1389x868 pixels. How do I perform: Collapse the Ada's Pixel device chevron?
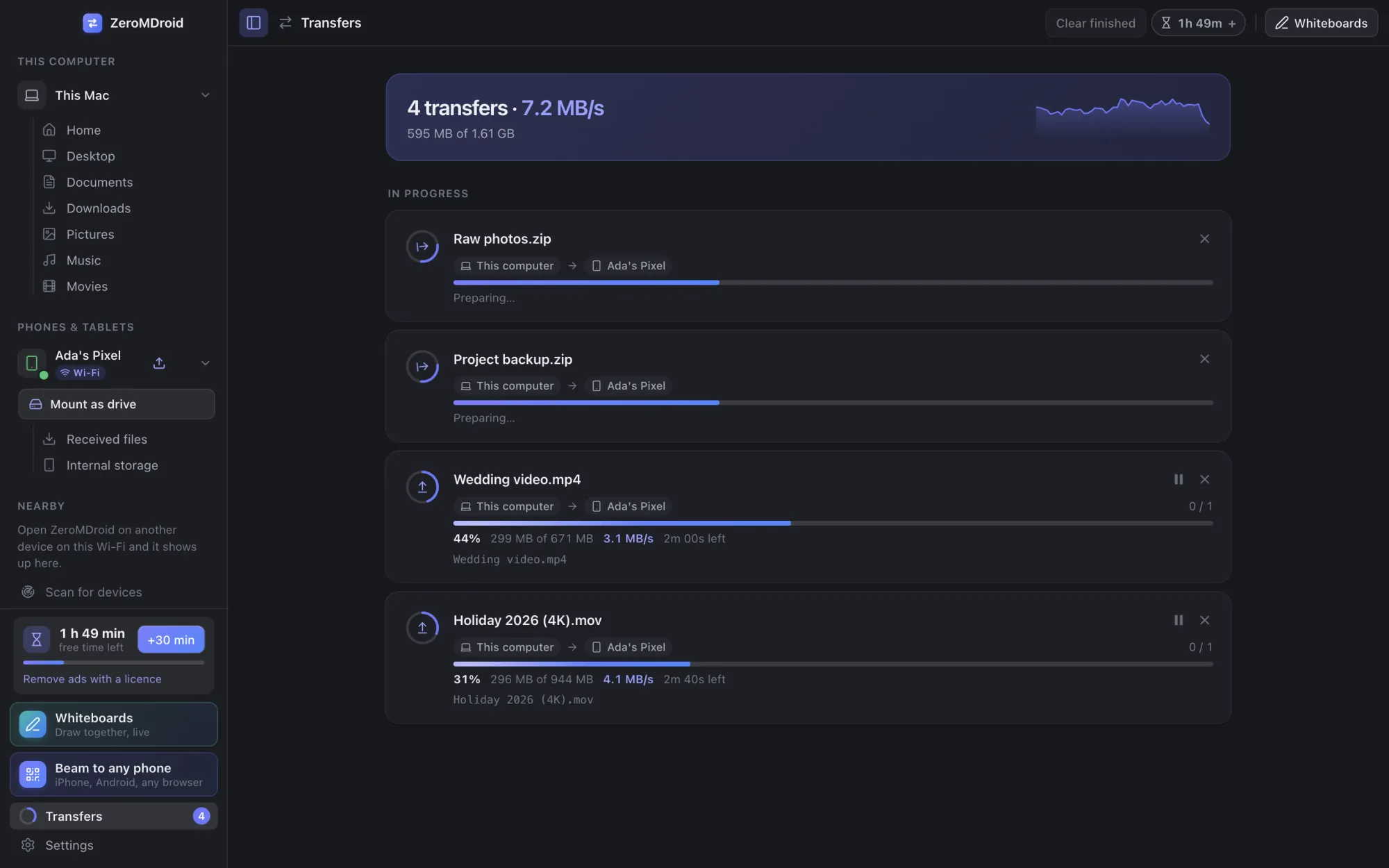[x=205, y=363]
